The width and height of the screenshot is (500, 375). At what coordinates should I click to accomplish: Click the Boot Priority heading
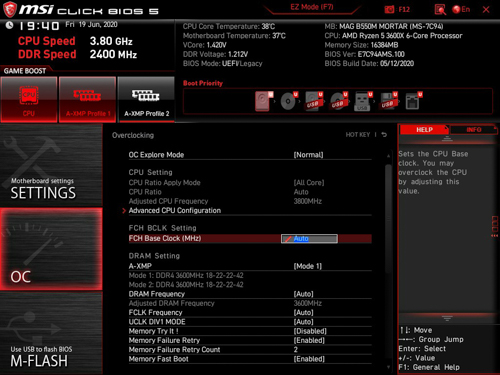pyautogui.click(x=203, y=83)
